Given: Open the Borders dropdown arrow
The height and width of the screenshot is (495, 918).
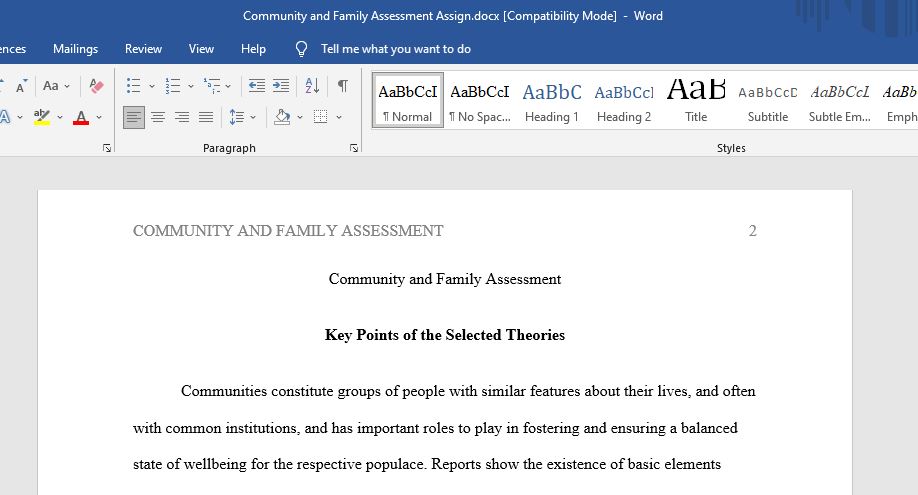Looking at the screenshot, I should pyautogui.click(x=338, y=117).
